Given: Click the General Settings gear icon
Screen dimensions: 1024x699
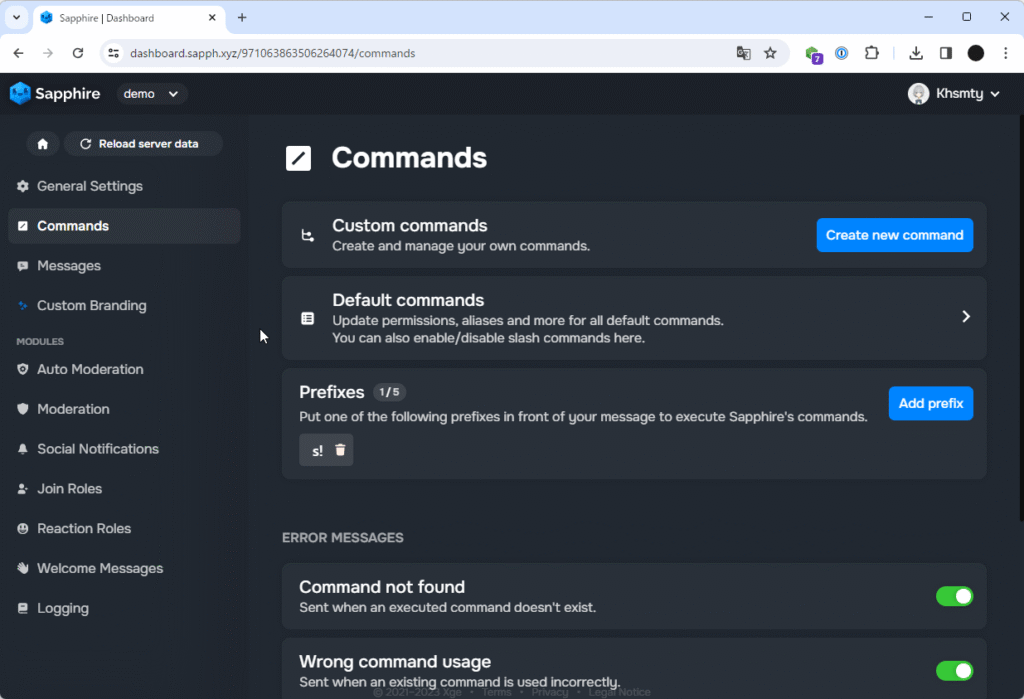Looking at the screenshot, I should pos(23,186).
